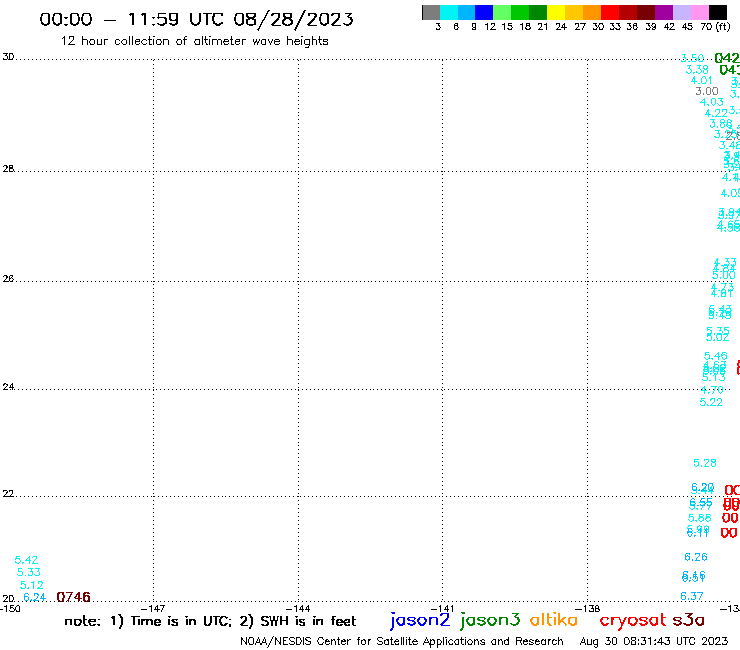
Task: Select the pink swatch in the color scale
Action: [699, 12]
